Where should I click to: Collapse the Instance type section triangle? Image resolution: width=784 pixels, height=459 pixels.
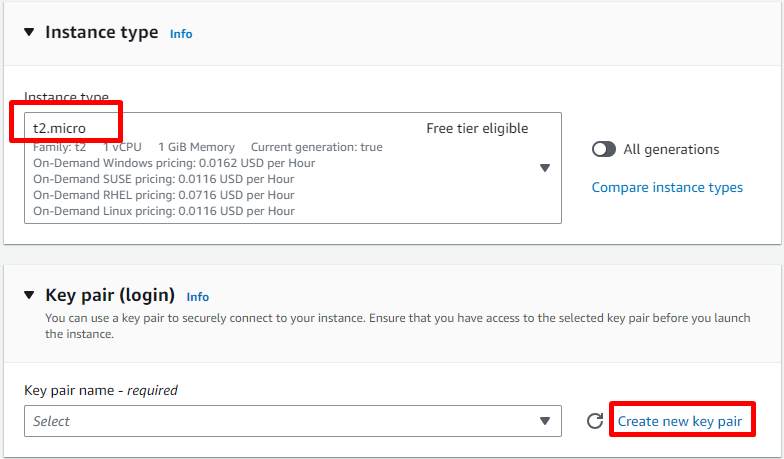[x=29, y=33]
